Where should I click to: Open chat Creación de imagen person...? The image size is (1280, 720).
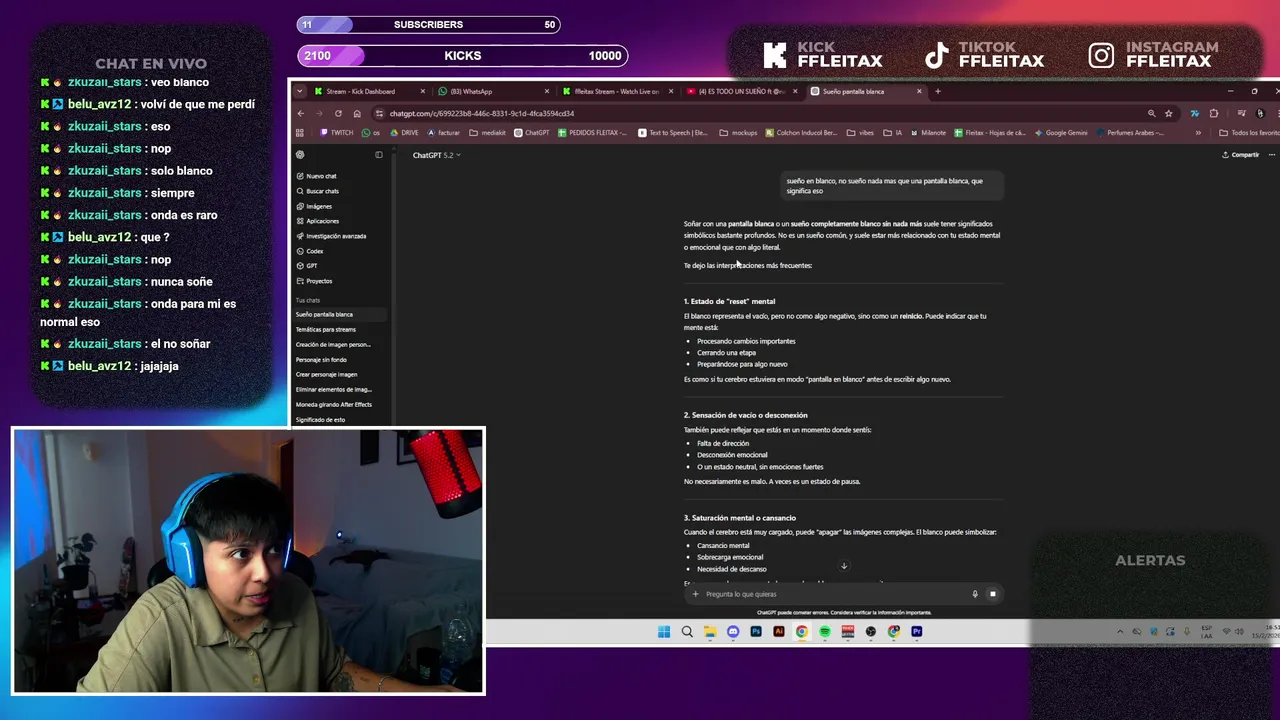[333, 344]
